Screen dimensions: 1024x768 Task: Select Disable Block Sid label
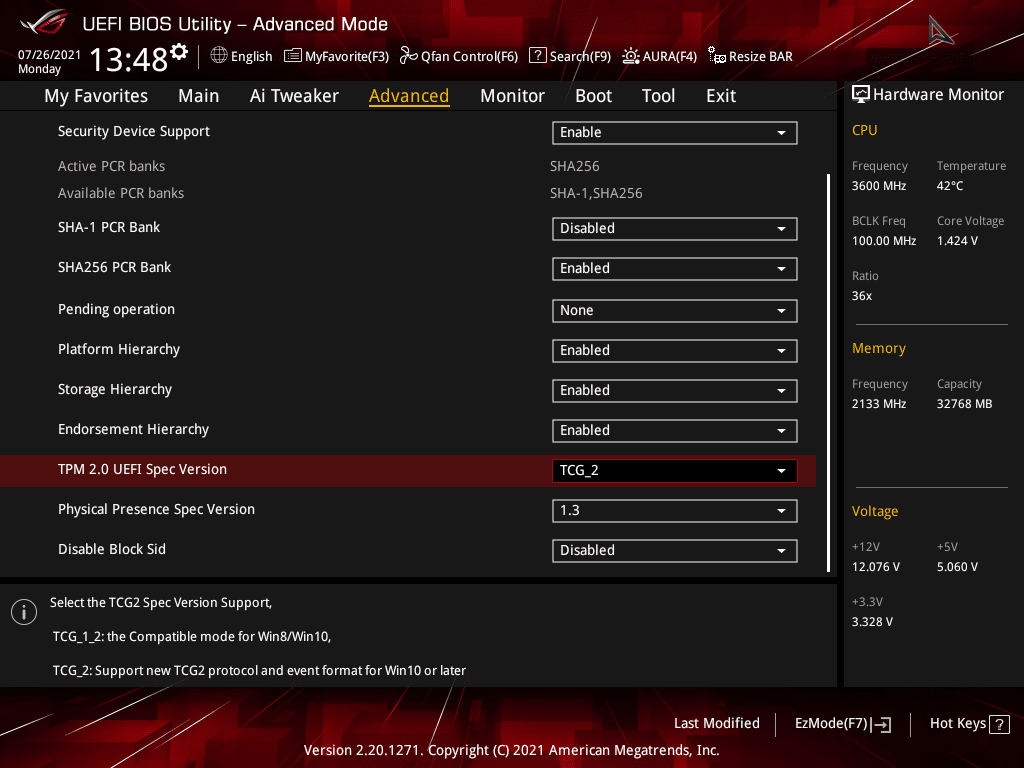(112, 549)
